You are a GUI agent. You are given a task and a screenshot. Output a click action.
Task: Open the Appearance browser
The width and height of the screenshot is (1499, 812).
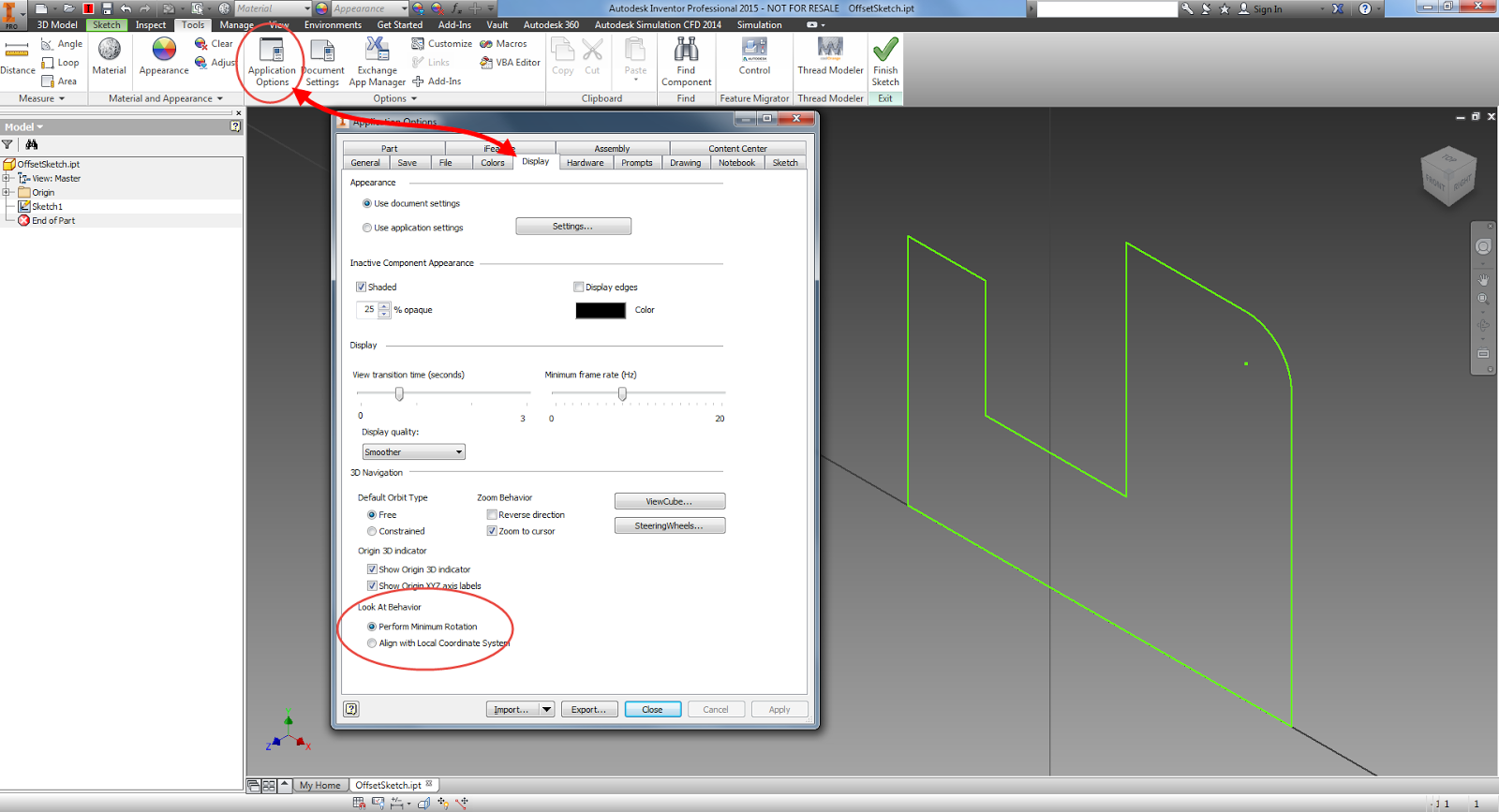(164, 56)
